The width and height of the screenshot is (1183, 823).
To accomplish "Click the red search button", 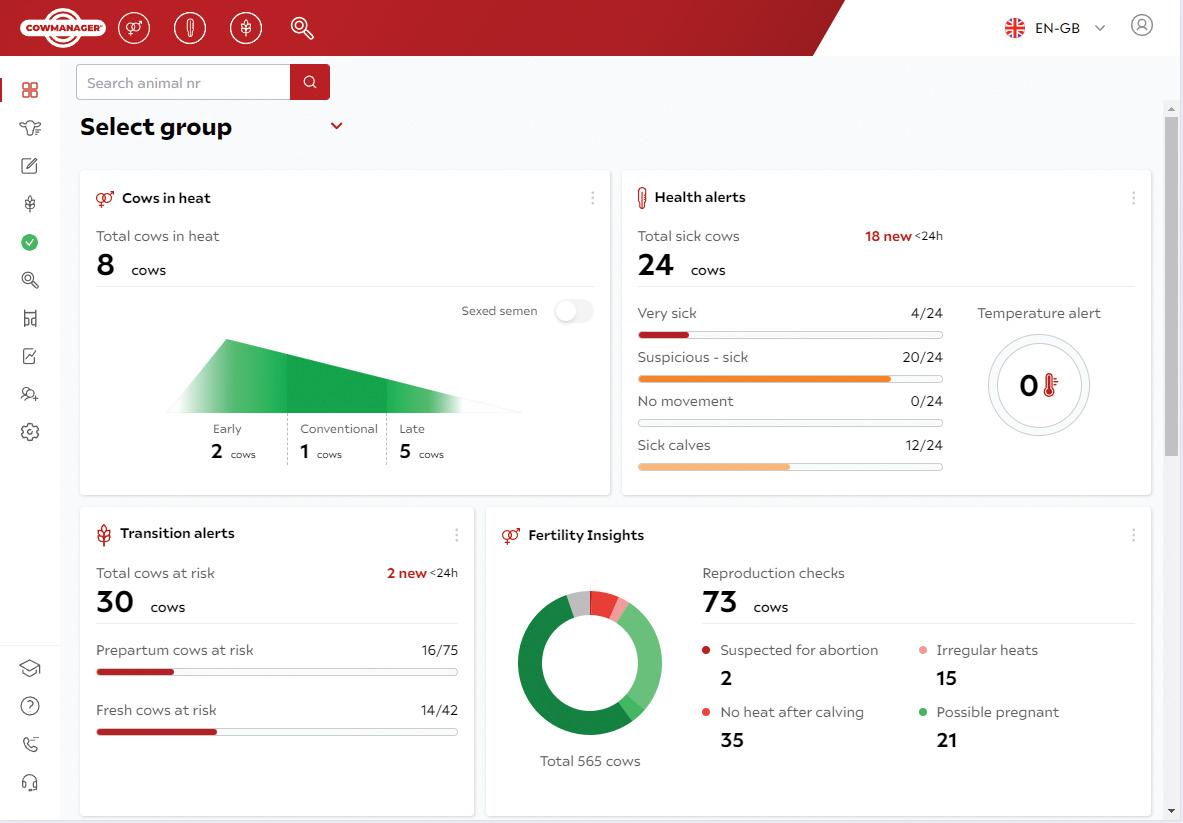I will (310, 82).
